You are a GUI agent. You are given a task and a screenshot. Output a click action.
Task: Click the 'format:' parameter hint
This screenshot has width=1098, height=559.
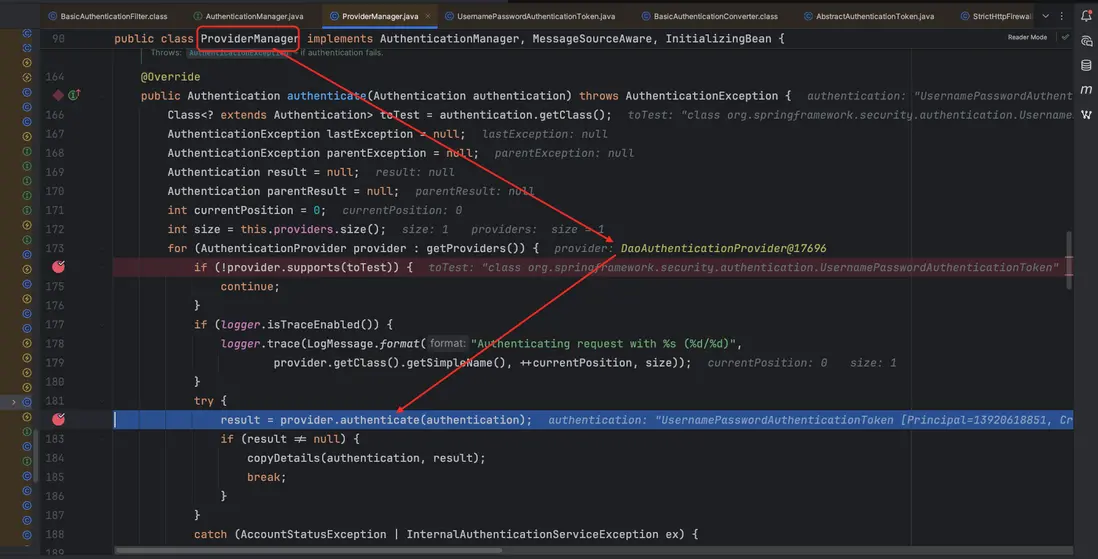447,343
